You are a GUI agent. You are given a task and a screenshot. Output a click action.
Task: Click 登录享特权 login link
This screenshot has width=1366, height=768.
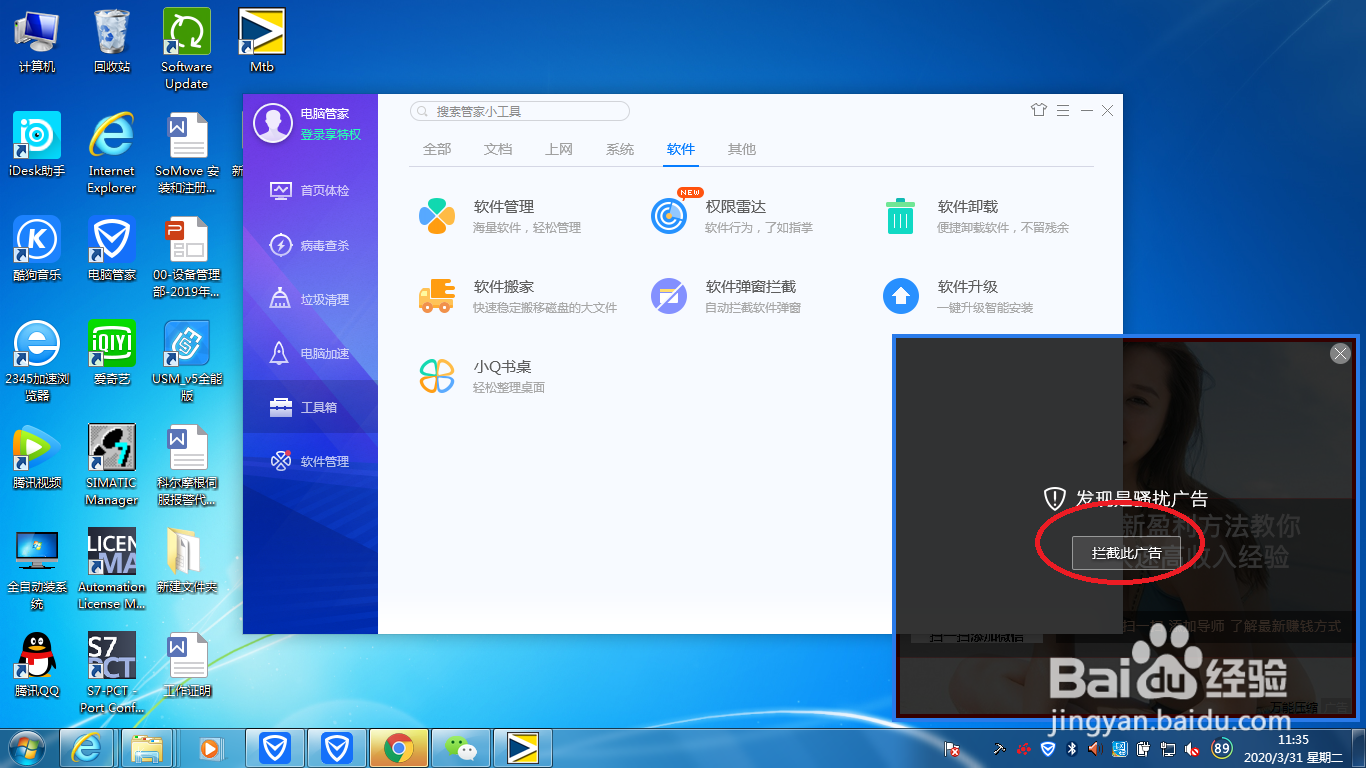(x=331, y=134)
